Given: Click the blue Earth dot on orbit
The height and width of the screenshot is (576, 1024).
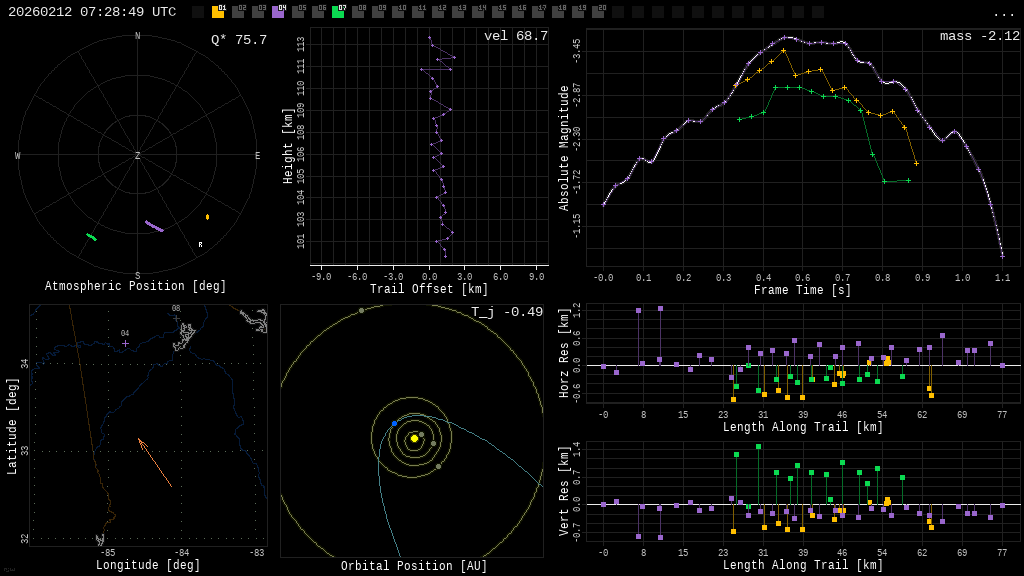Looking at the screenshot, I should tap(394, 424).
